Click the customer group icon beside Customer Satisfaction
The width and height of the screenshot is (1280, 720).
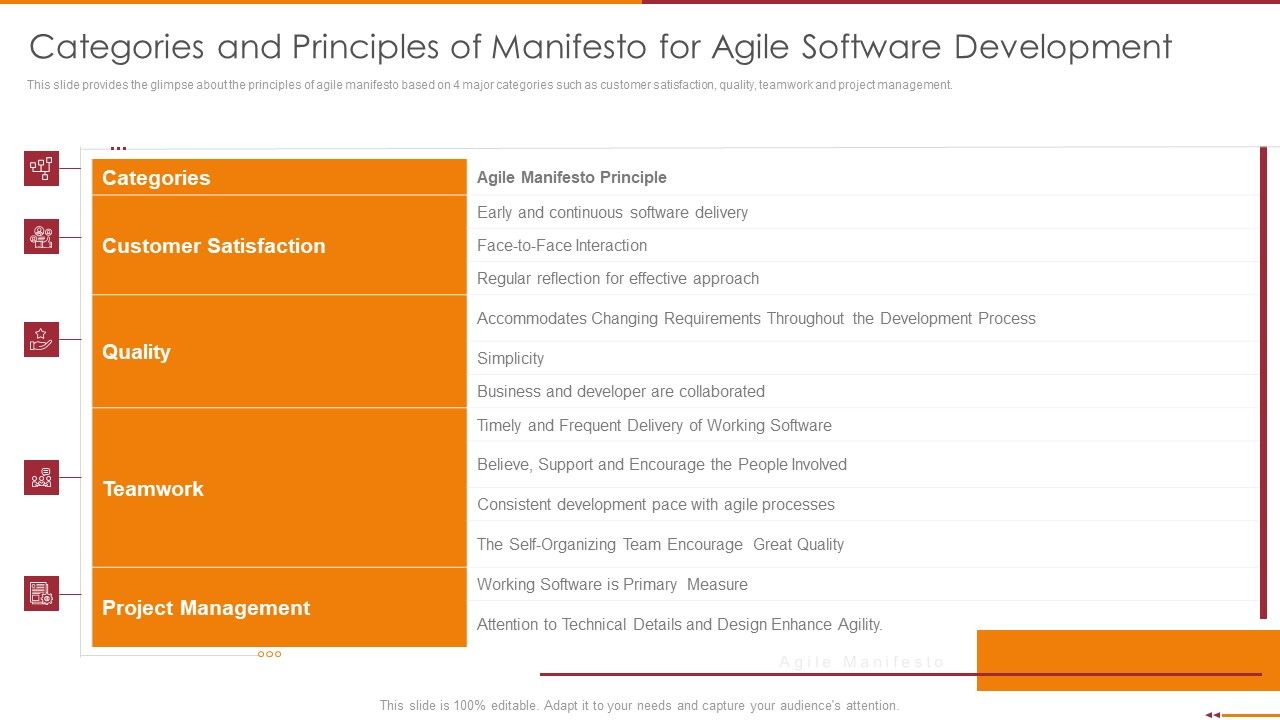(x=42, y=237)
